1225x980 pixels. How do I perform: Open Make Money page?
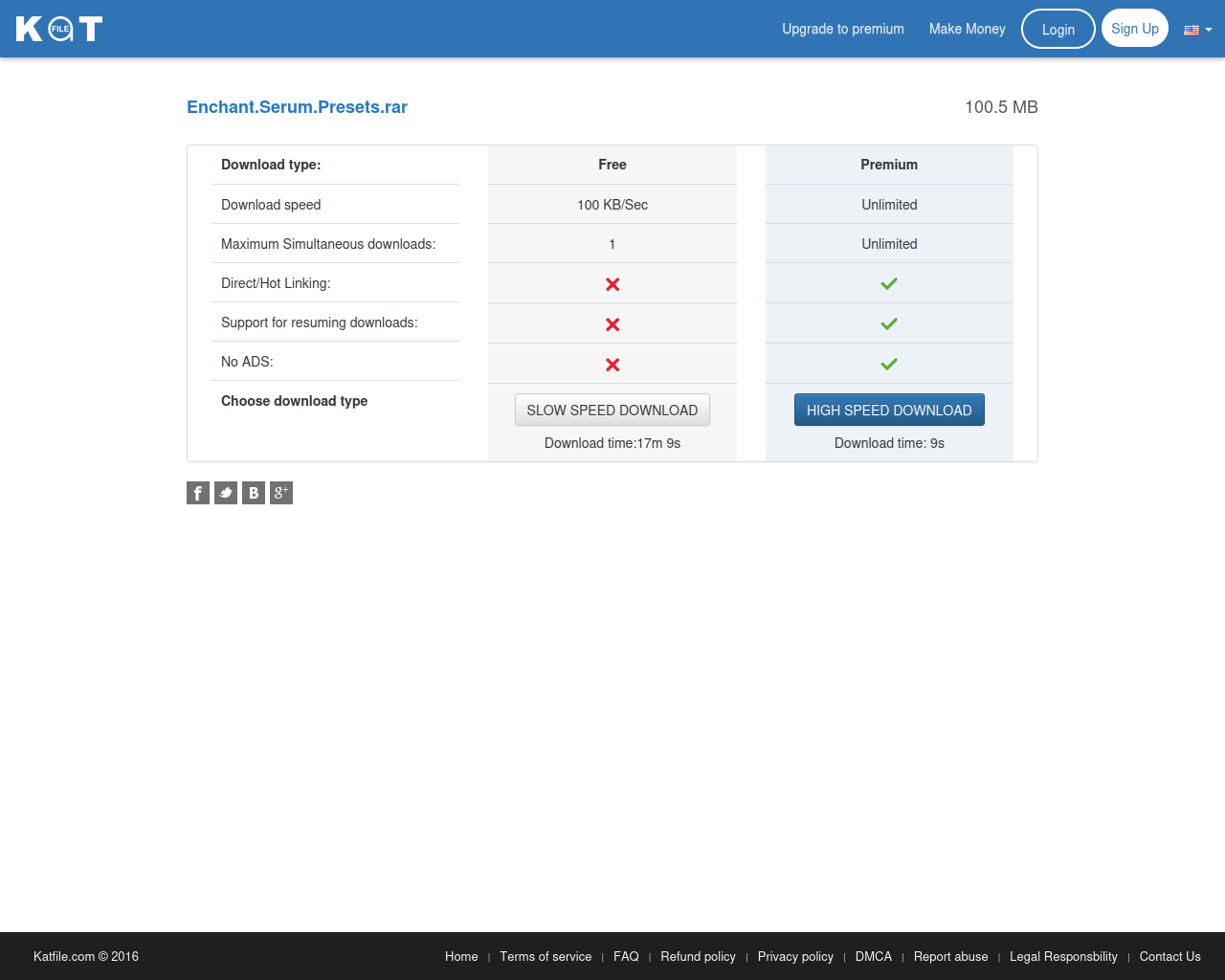coord(967,29)
